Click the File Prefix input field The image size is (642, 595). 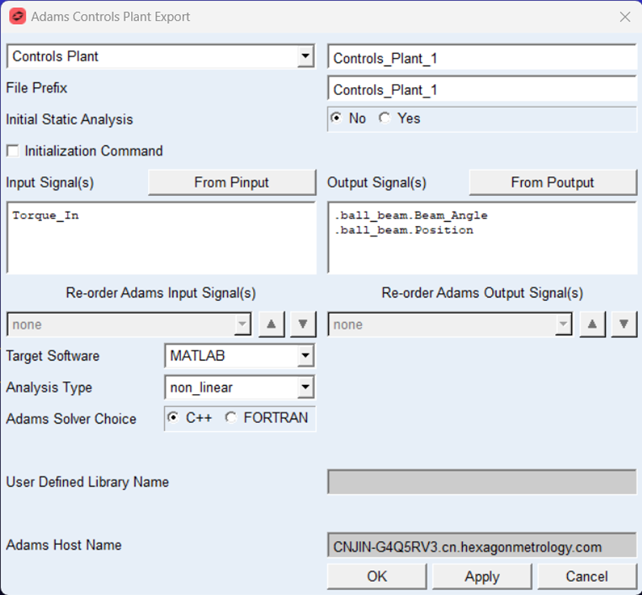click(x=482, y=90)
